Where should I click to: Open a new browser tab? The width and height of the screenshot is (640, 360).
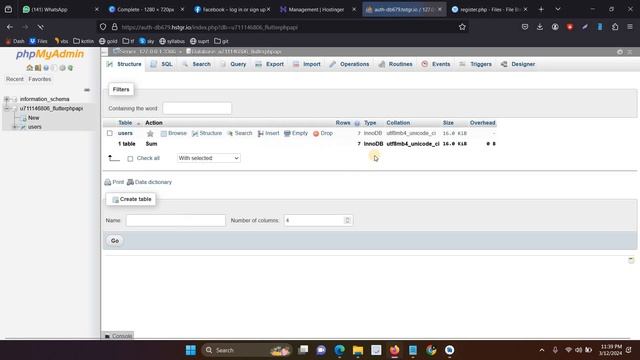coord(541,9)
